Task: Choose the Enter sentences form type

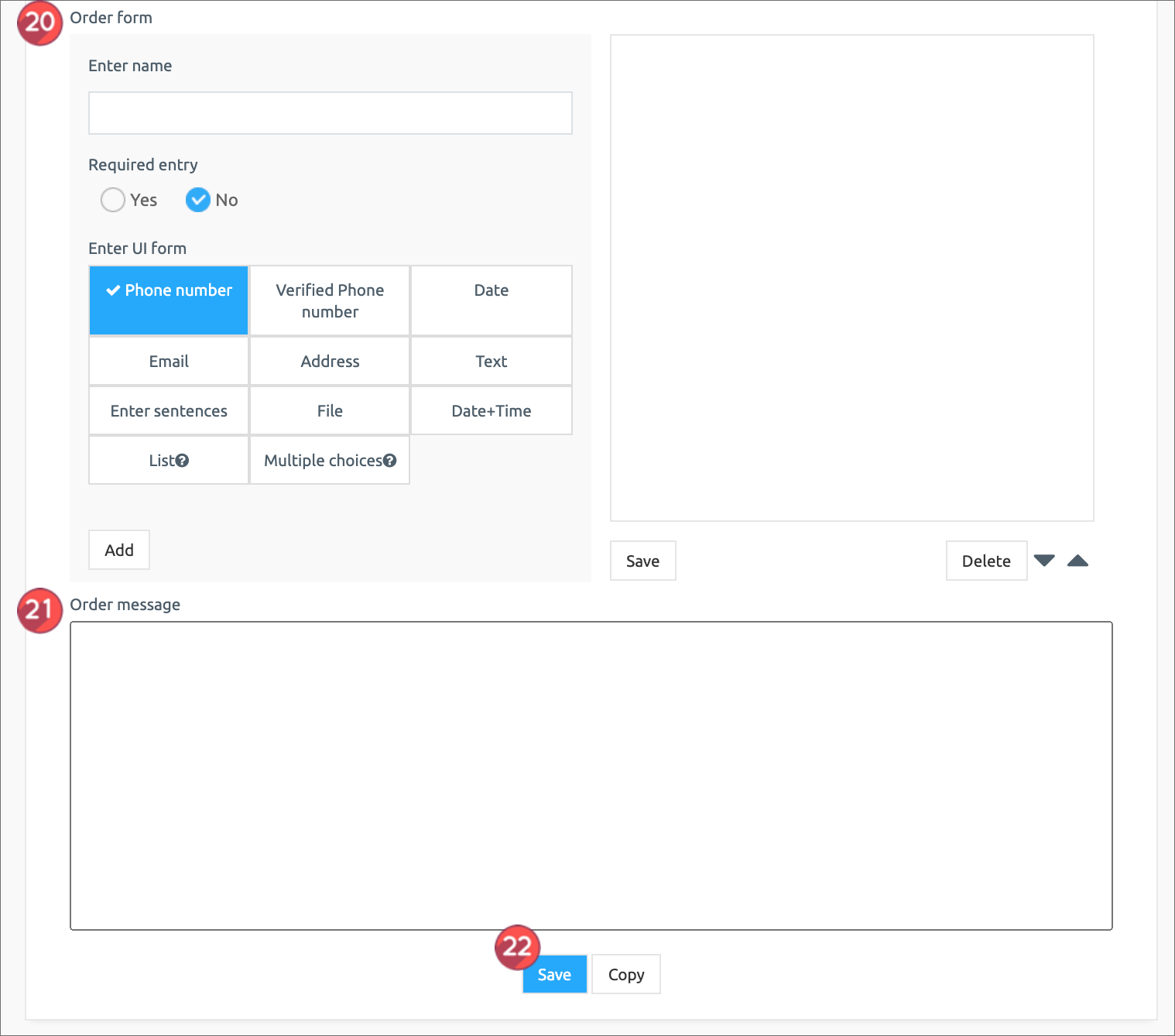Action: (169, 411)
